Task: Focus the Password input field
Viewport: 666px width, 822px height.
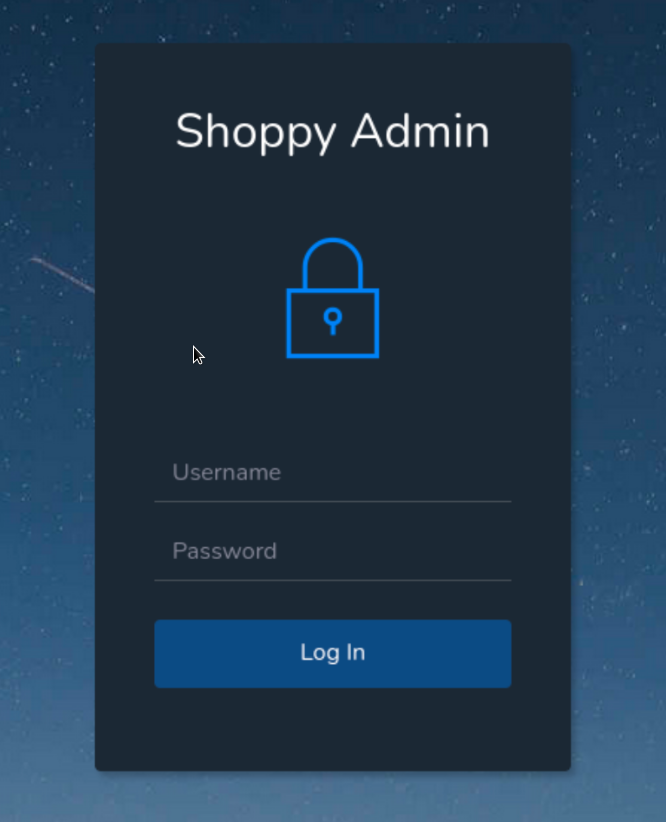Action: (332, 551)
